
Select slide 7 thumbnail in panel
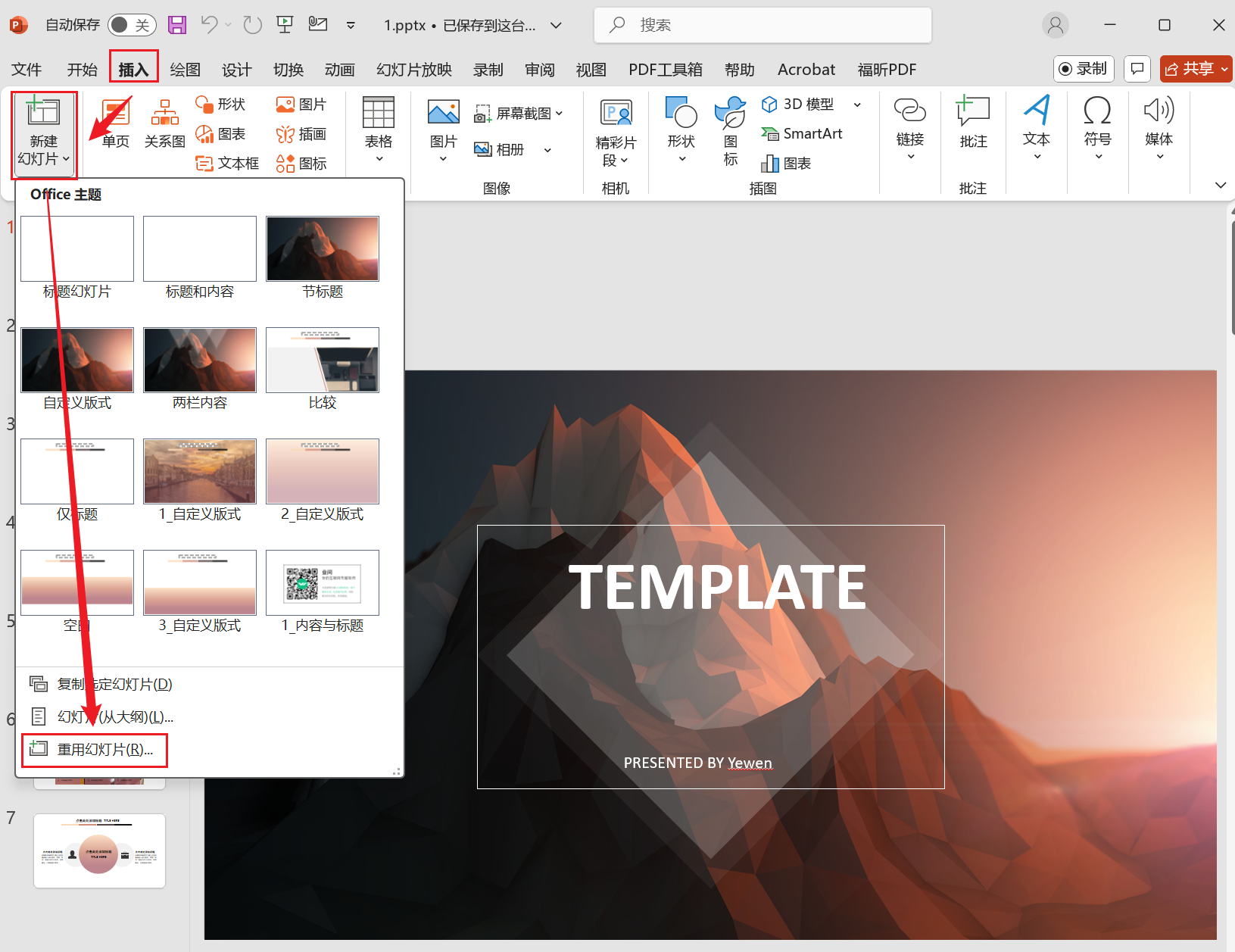tap(99, 851)
